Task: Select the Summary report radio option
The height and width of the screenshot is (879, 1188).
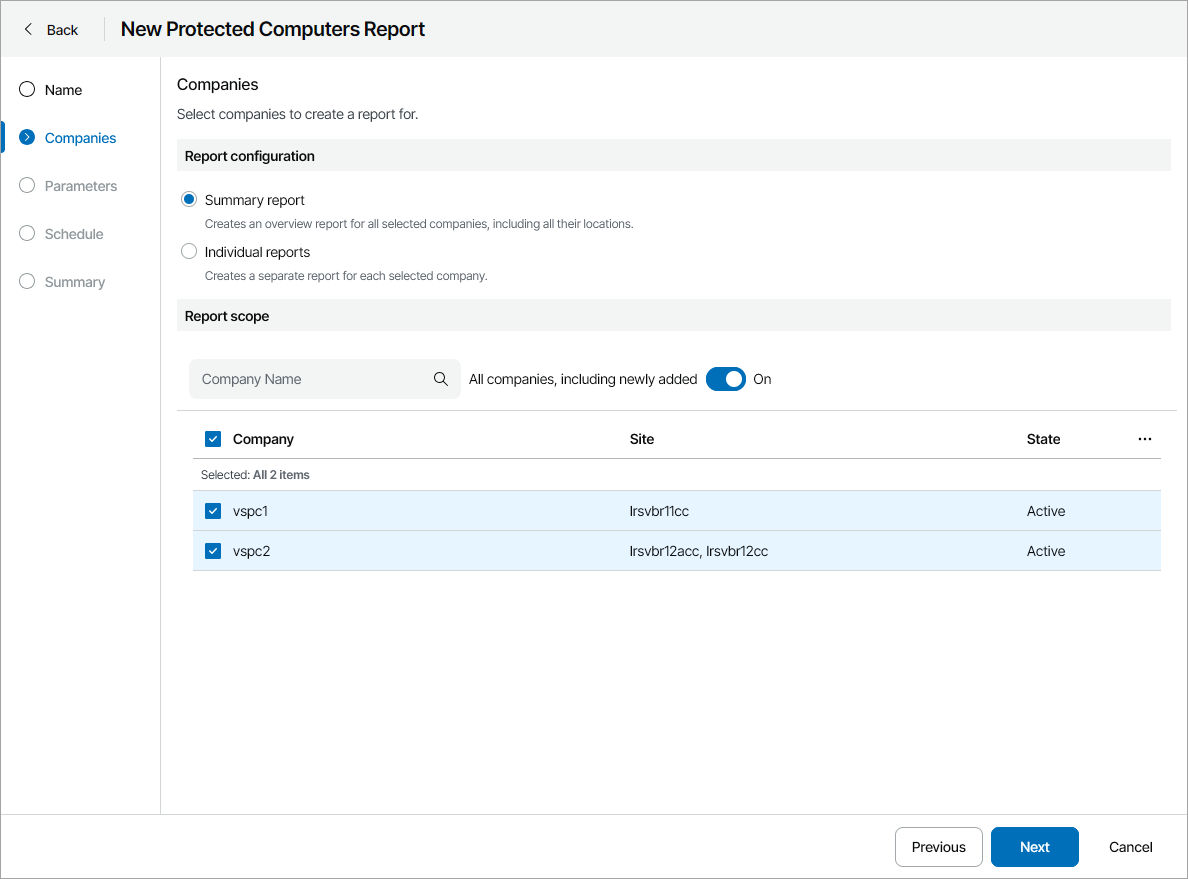Action: 189,200
